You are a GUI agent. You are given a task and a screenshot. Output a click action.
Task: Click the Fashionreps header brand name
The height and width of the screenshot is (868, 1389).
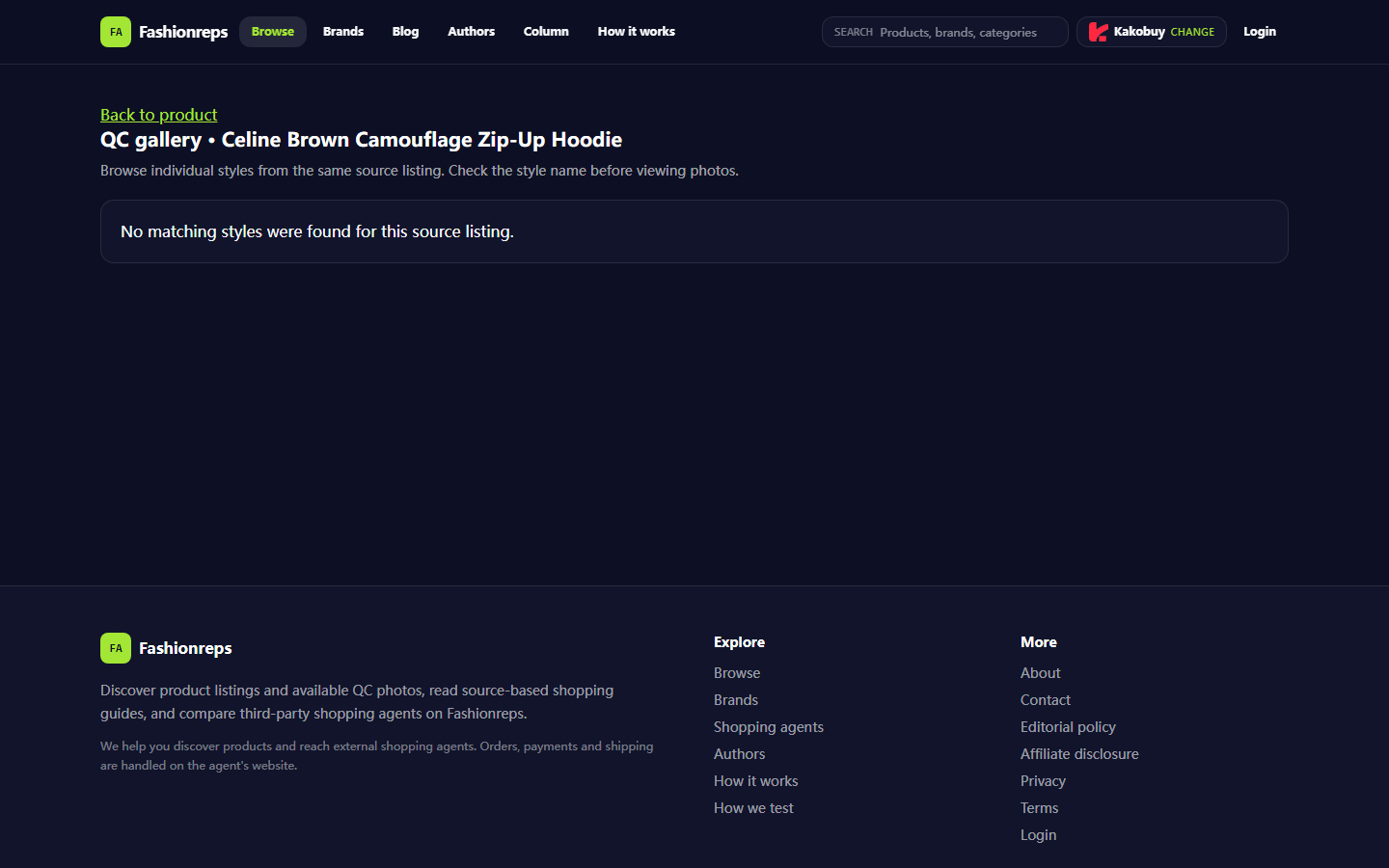coord(183,32)
